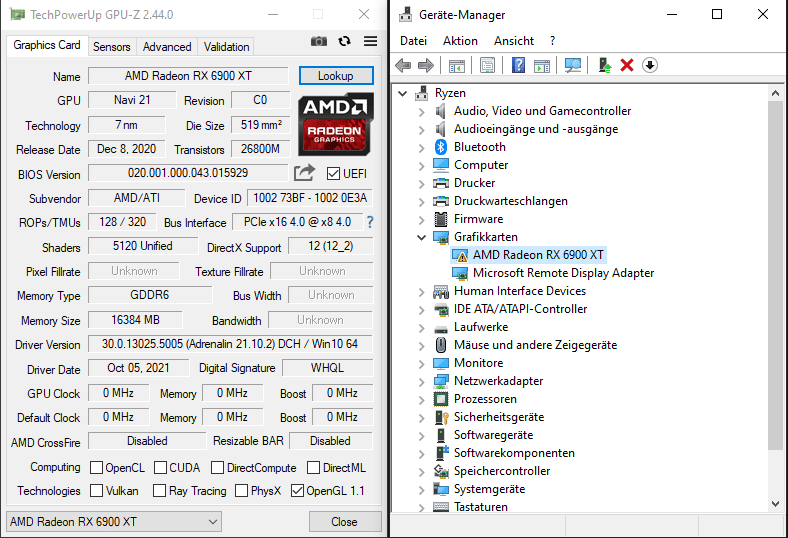The image size is (788, 538).
Task: Click the Close button in GPU-Z
Action: click(344, 521)
